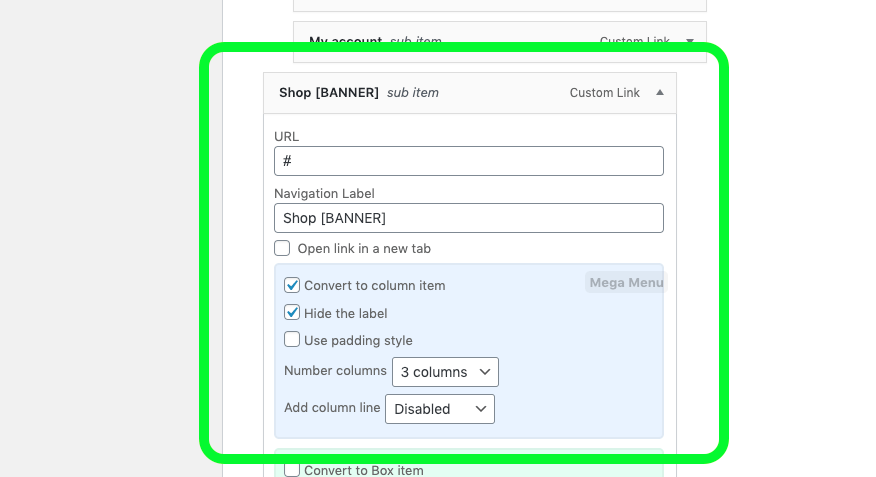Collapse the Shop [BANNER] item arrow

tap(660, 93)
